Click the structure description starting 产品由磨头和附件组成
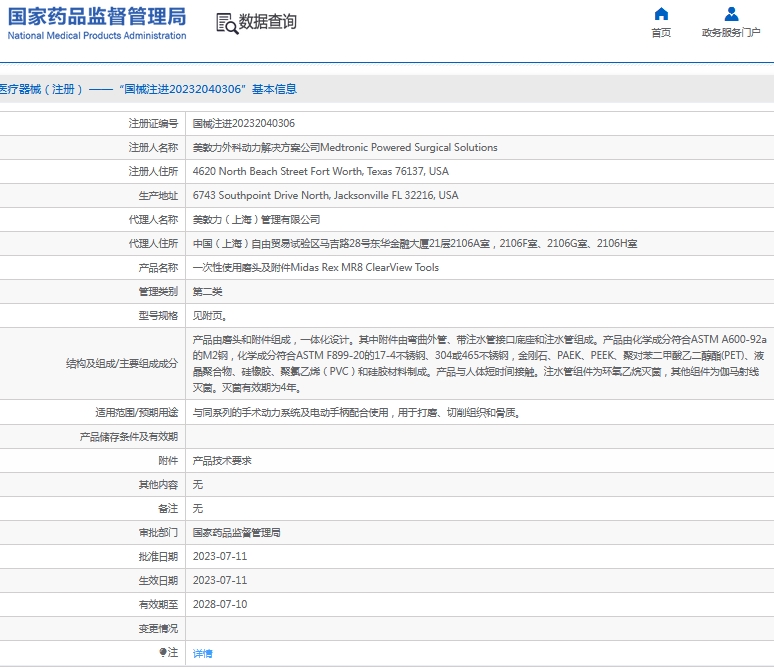The height and width of the screenshot is (669, 774). 479,363
